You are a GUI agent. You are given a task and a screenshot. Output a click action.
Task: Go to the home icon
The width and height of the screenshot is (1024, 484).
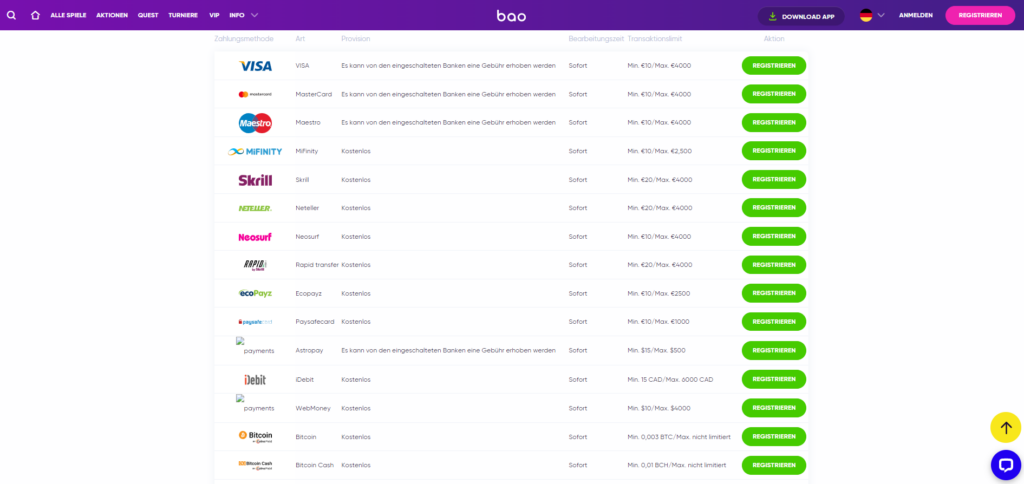click(x=35, y=15)
